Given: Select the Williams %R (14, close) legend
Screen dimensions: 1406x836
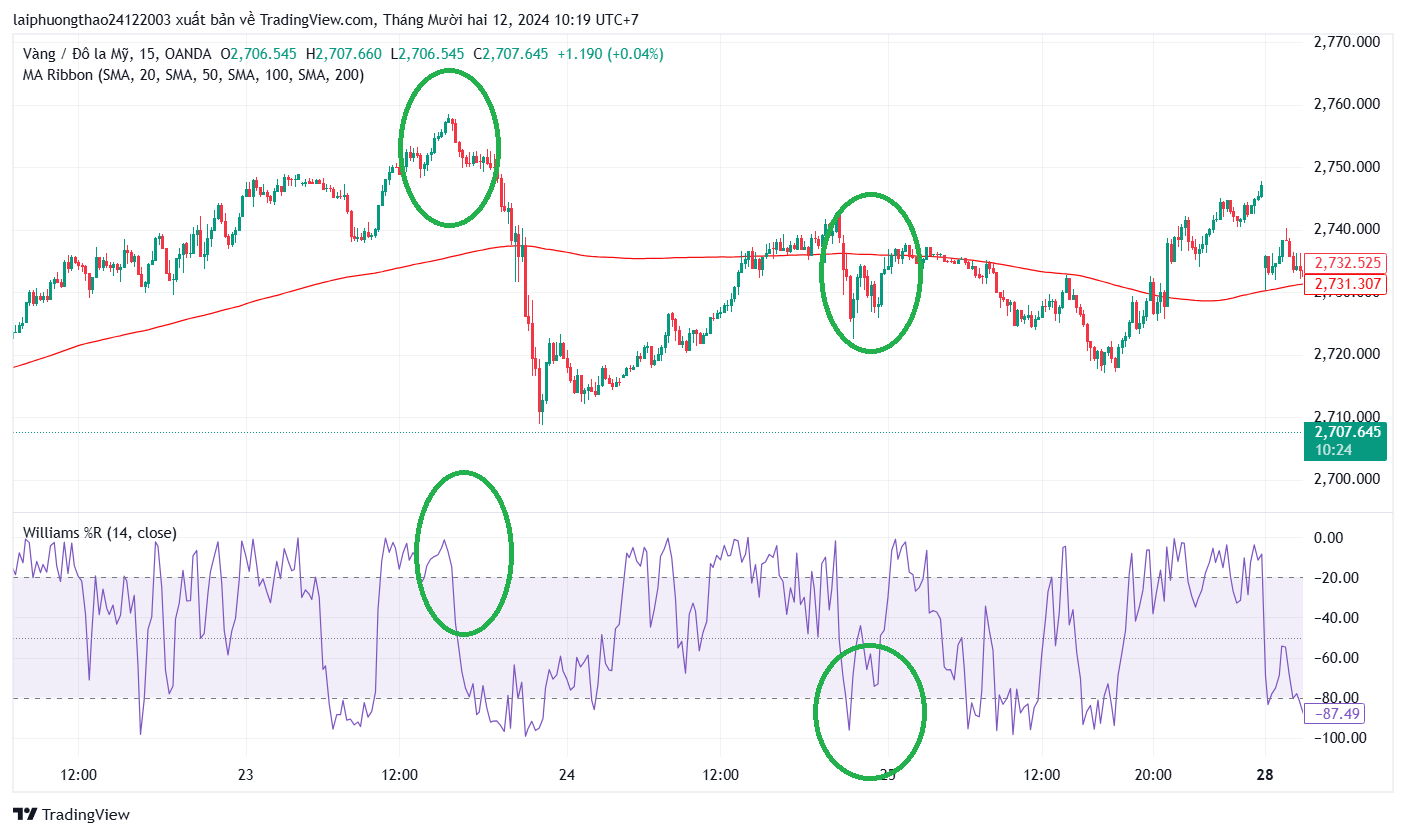Looking at the screenshot, I should click(x=100, y=533).
